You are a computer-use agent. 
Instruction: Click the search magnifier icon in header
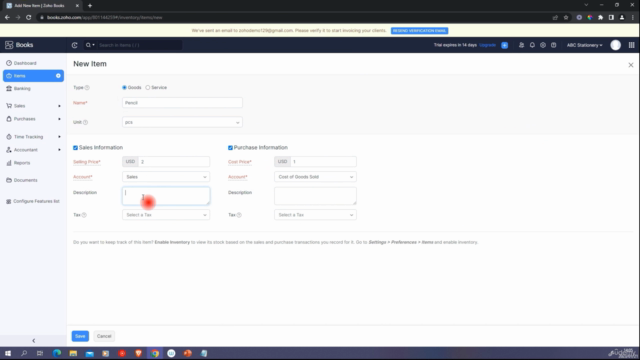[88, 45]
